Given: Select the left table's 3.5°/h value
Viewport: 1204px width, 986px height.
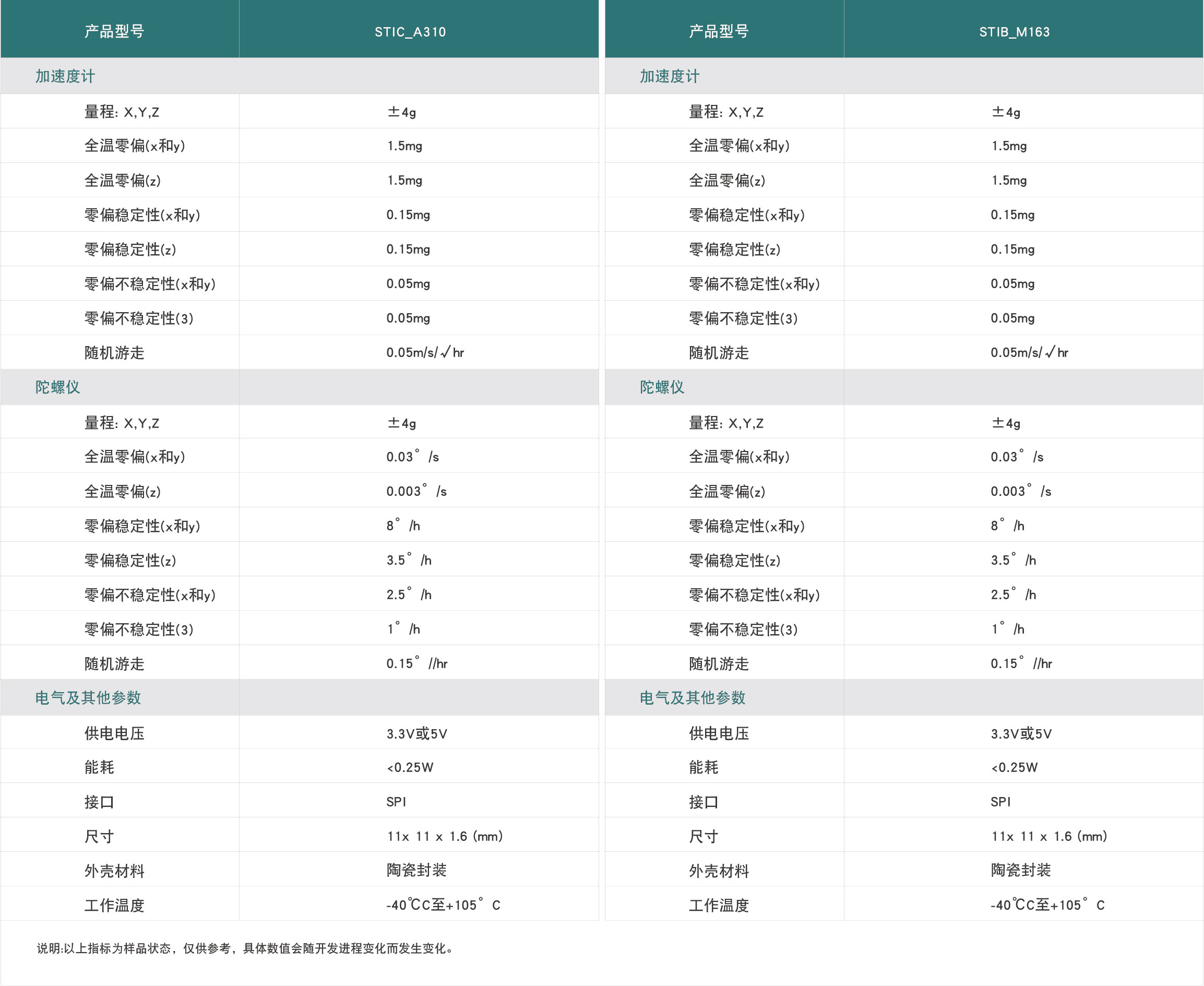Looking at the screenshot, I should (408, 560).
